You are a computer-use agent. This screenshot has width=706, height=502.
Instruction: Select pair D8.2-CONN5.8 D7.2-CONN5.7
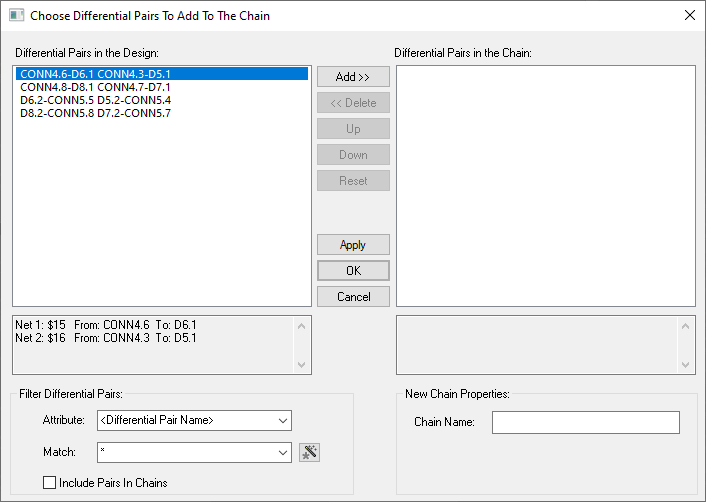click(95, 113)
